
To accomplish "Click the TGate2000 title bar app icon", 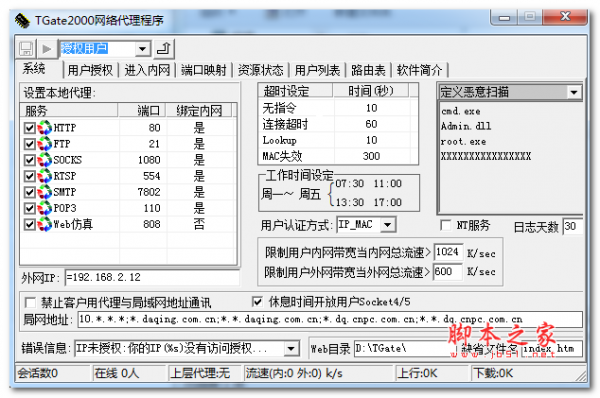I will click(22, 20).
